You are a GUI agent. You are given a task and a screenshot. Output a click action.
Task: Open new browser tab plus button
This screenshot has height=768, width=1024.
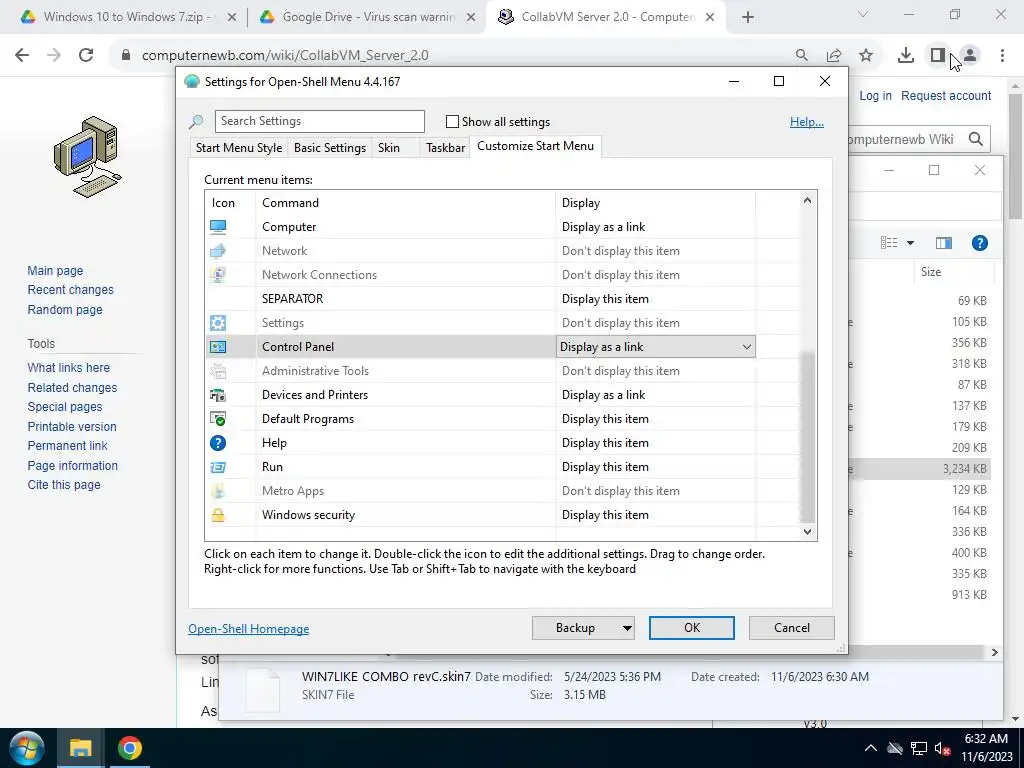[748, 17]
